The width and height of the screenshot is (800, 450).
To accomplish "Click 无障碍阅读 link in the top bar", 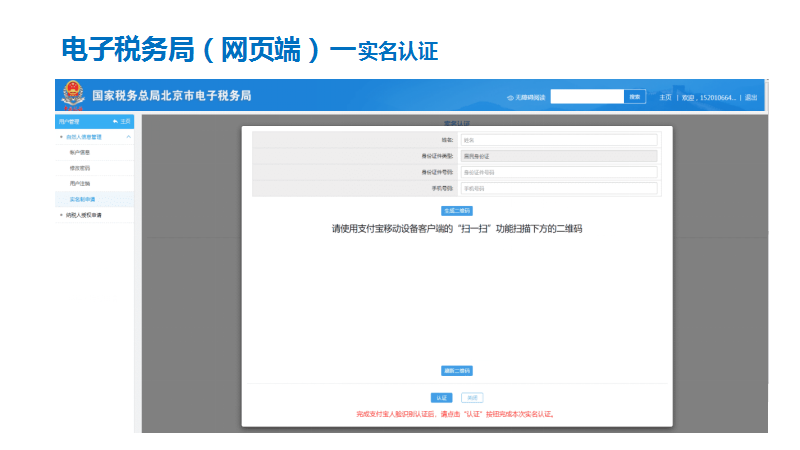I will coord(530,97).
